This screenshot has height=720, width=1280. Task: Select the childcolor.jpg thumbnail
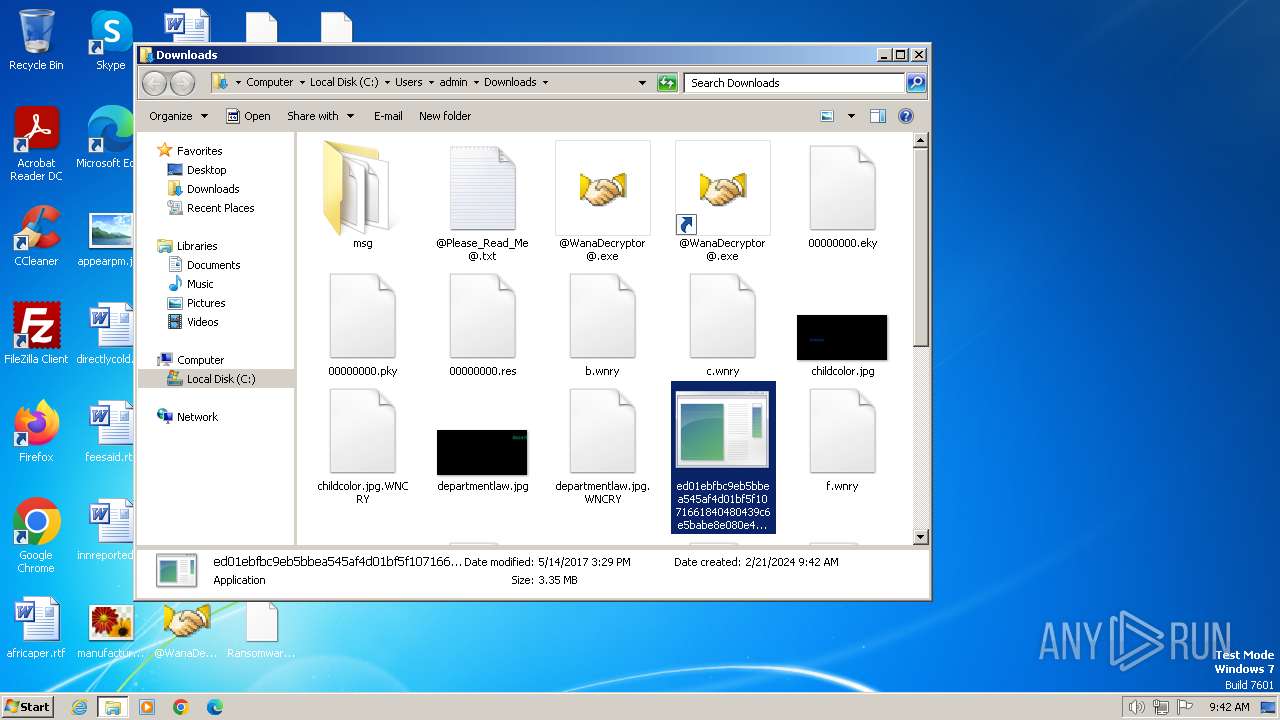pyautogui.click(x=842, y=337)
